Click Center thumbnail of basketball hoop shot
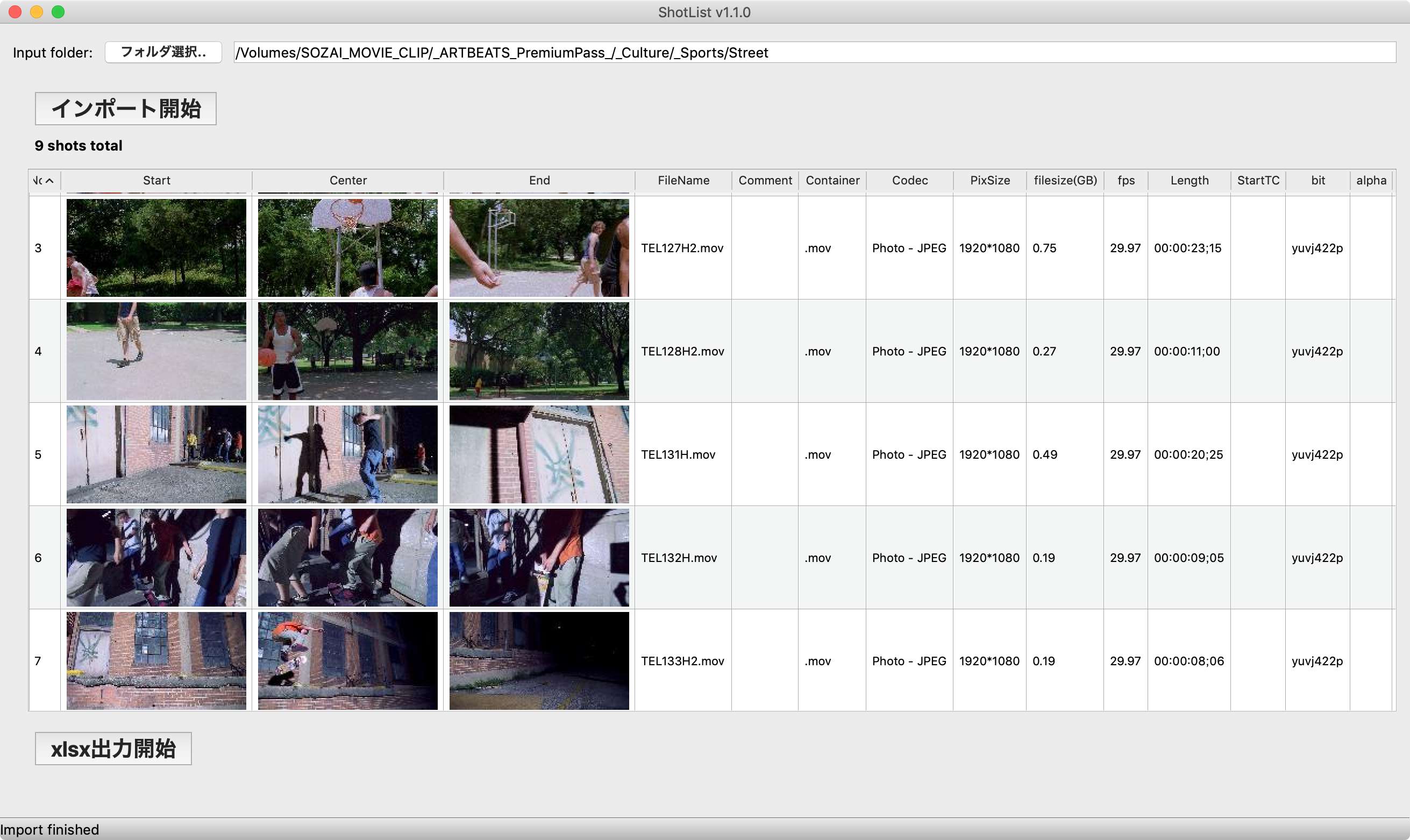The image size is (1410, 840). [347, 247]
